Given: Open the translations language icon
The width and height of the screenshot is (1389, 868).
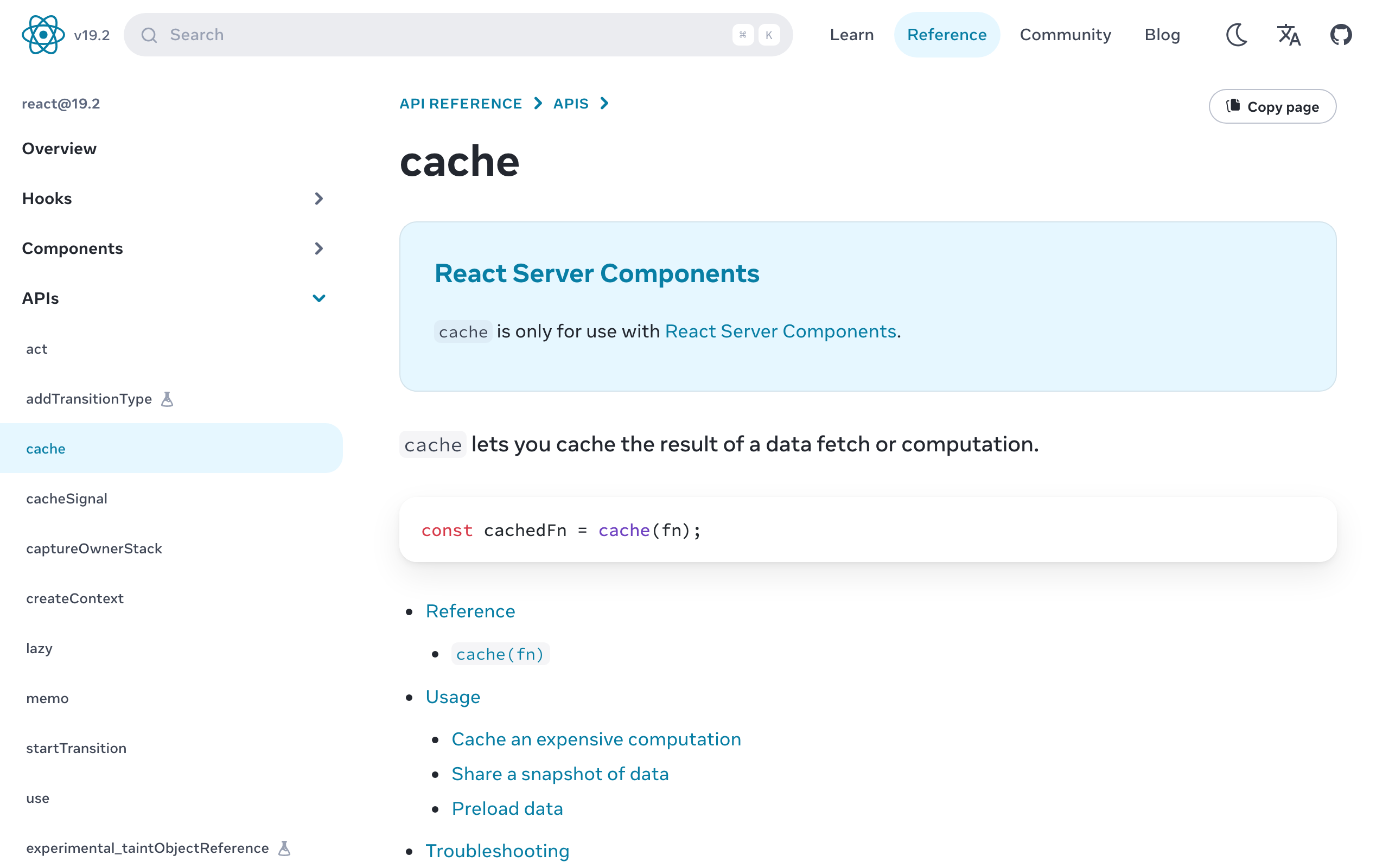Looking at the screenshot, I should 1289,34.
